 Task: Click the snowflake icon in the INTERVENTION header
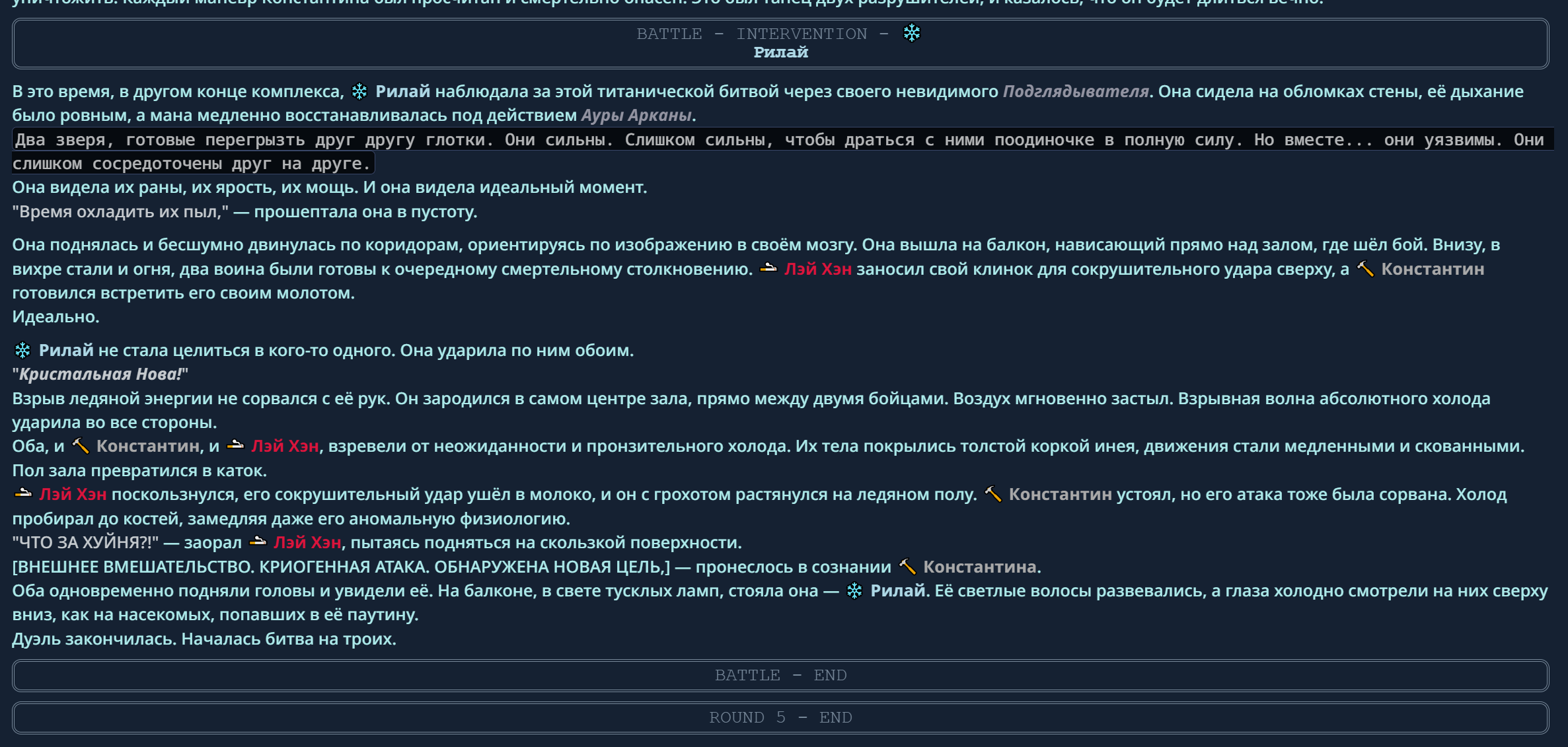pyautogui.click(x=911, y=33)
